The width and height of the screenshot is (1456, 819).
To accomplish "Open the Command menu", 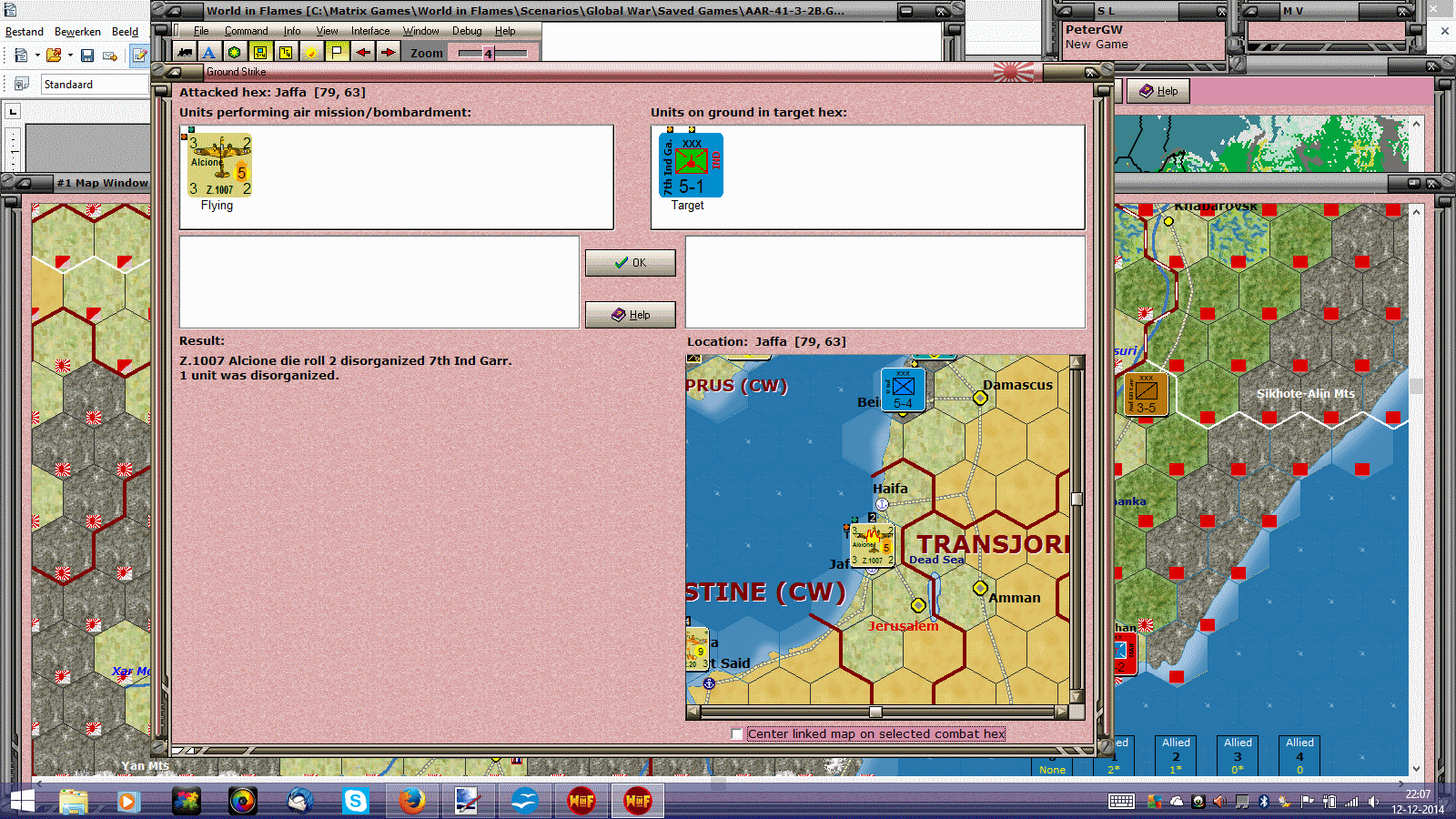I will coord(246,31).
